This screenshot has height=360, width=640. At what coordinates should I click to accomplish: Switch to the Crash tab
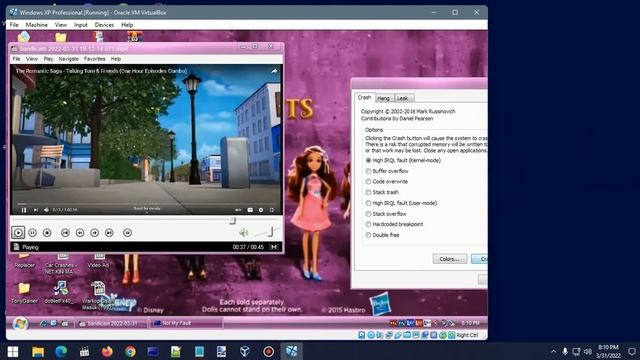[x=364, y=97]
